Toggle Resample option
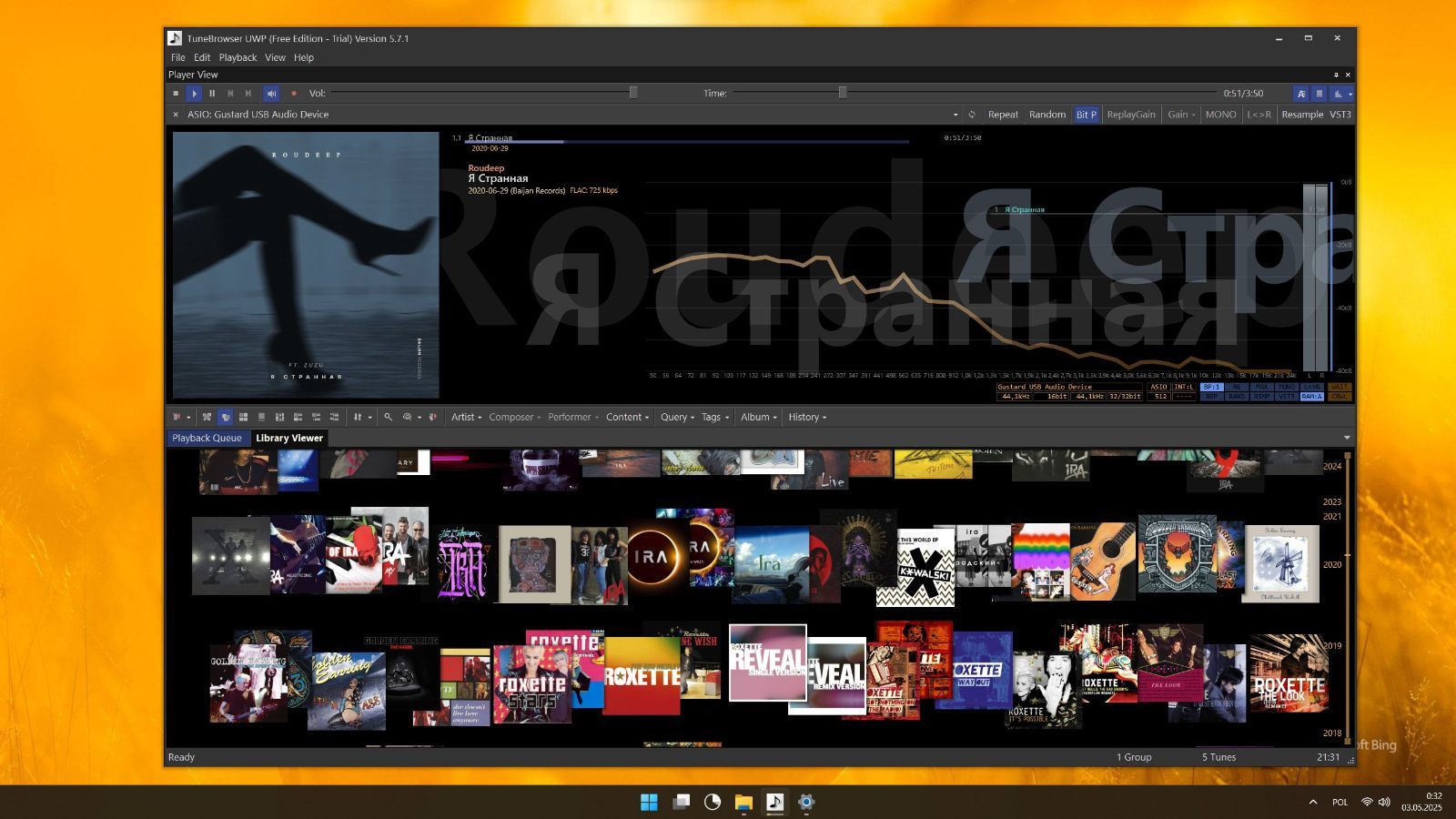 coord(1302,115)
